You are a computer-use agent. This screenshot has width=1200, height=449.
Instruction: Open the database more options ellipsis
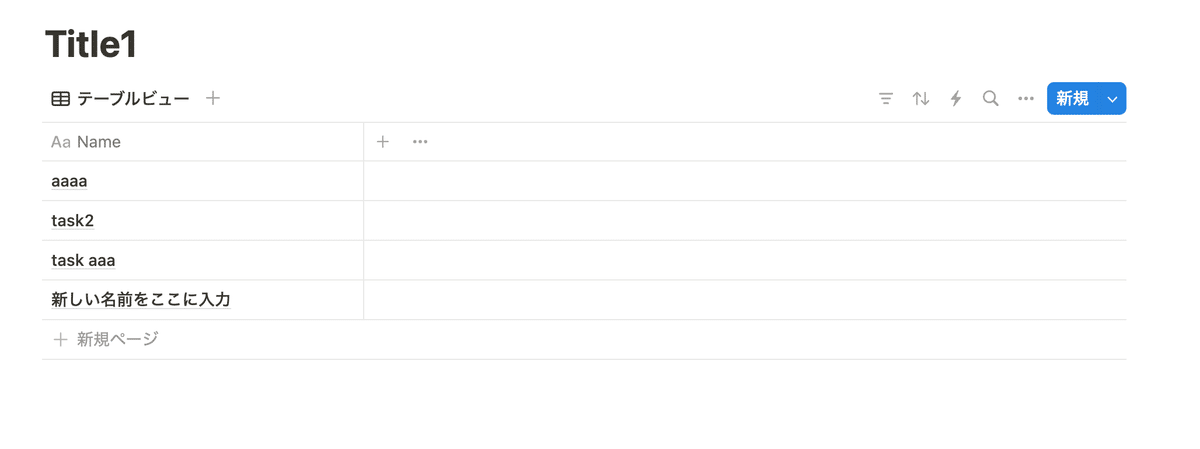(1026, 99)
